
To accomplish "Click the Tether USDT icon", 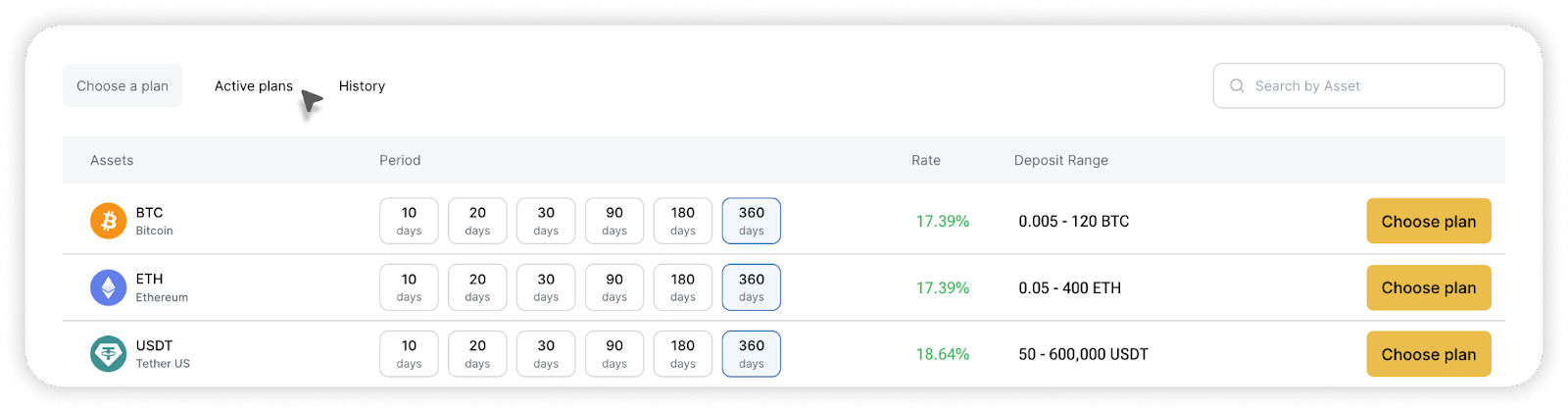I will [109, 354].
